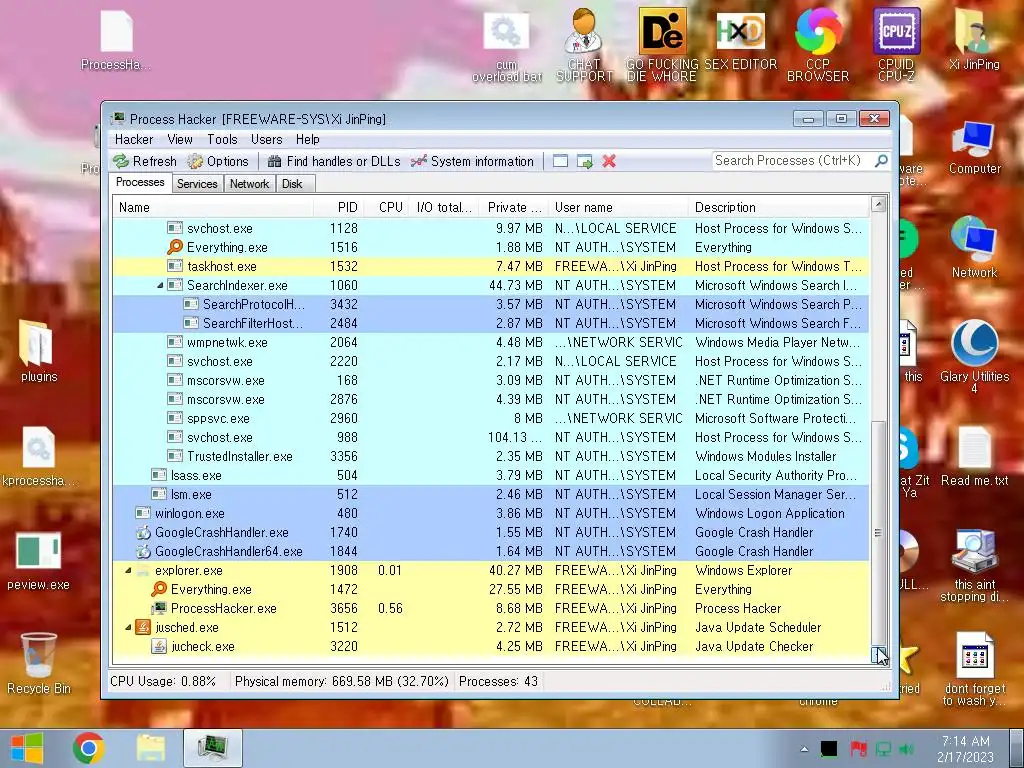The width and height of the screenshot is (1024, 768).
Task: Click the Windows Start button
Action: pyautogui.click(x=27, y=748)
